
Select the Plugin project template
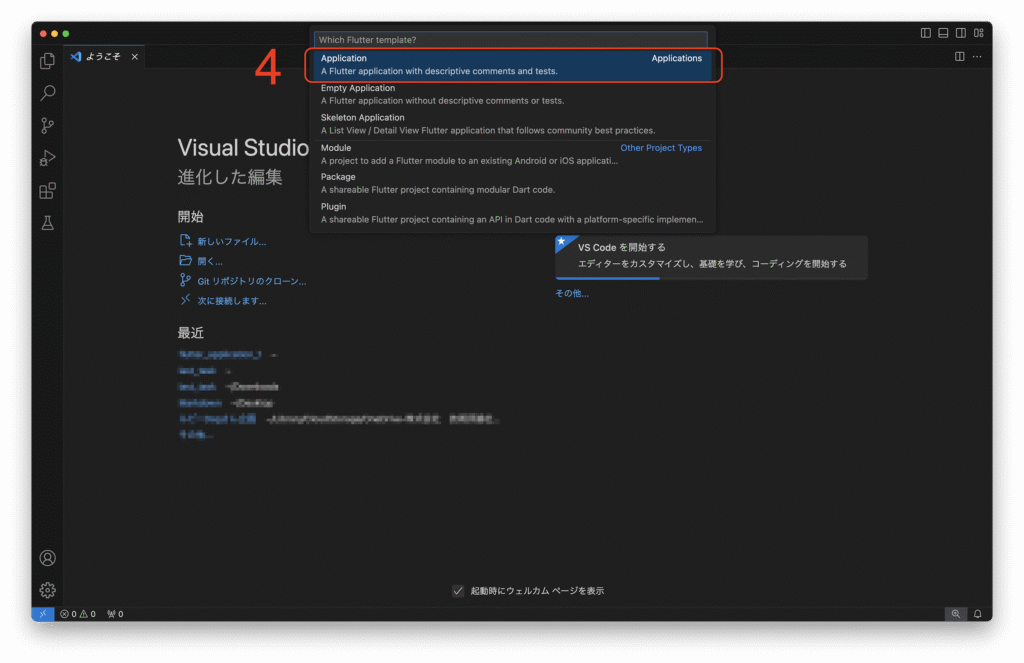[511, 213]
